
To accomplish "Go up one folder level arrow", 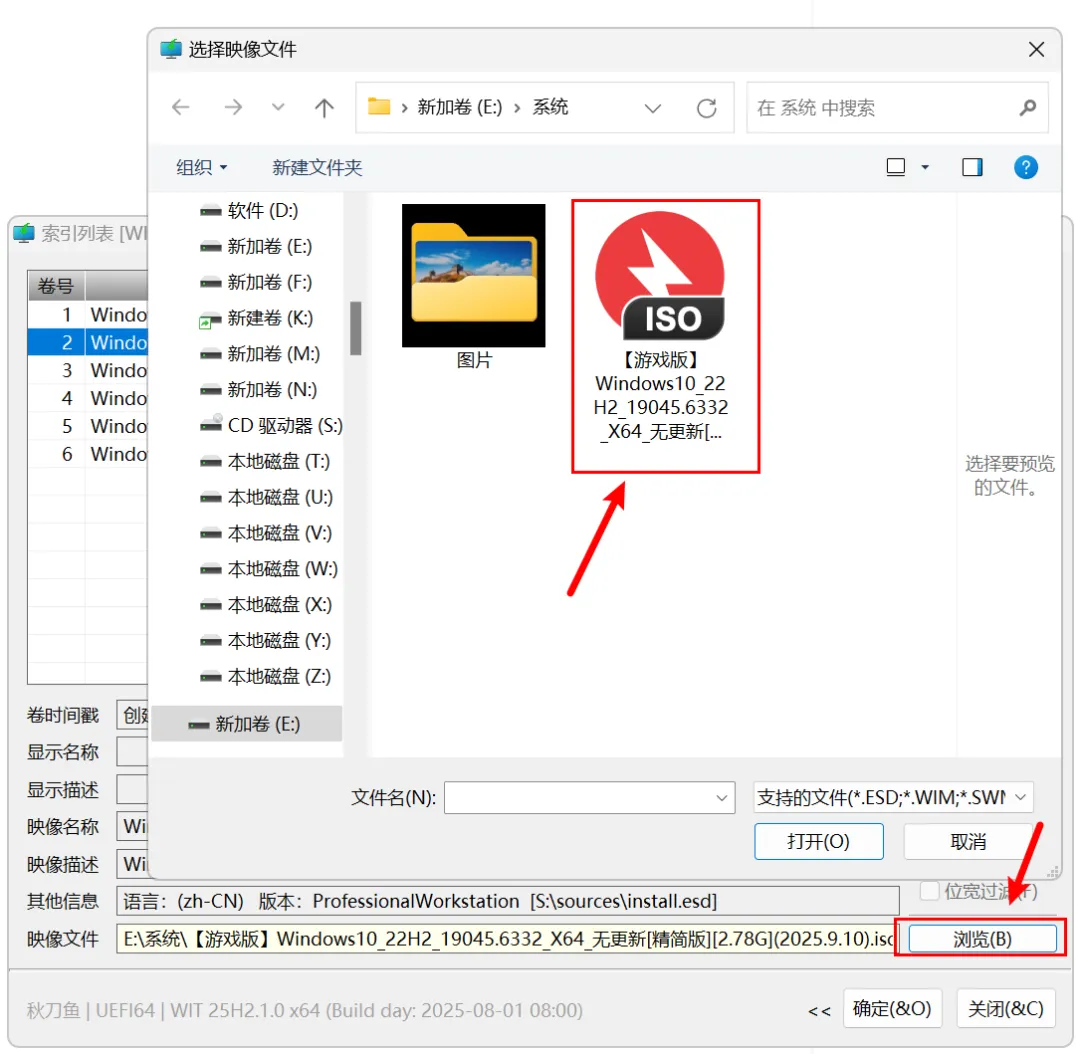I will (324, 107).
